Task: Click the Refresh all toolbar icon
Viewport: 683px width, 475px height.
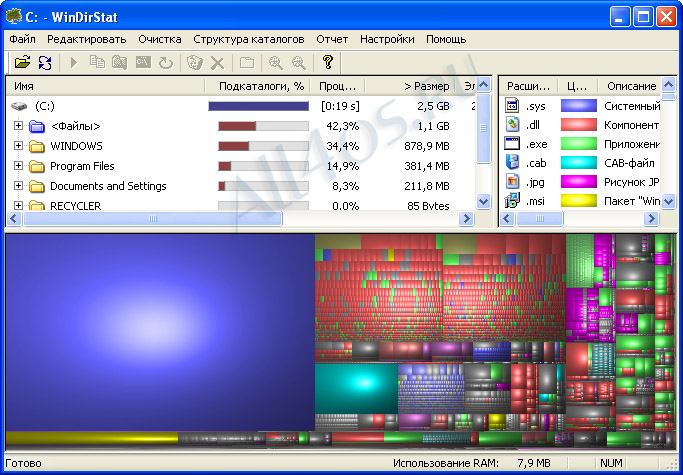Action: click(45, 63)
